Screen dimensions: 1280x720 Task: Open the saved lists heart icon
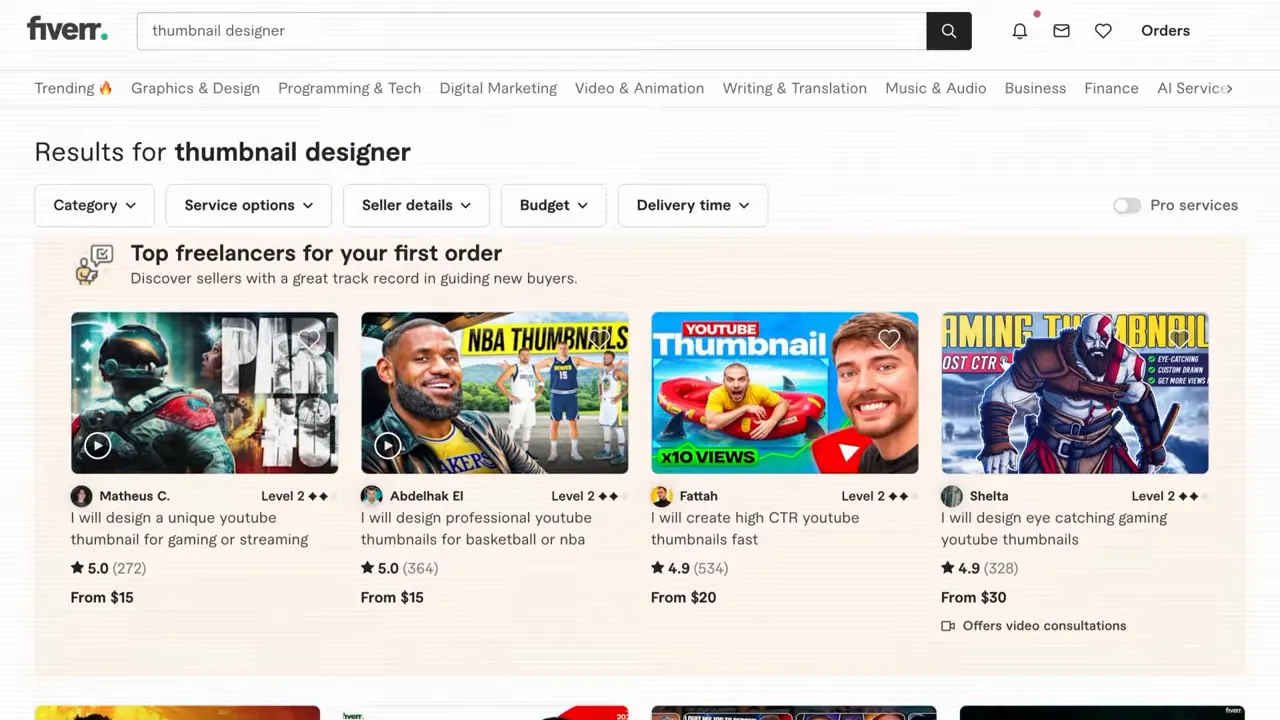(1103, 31)
